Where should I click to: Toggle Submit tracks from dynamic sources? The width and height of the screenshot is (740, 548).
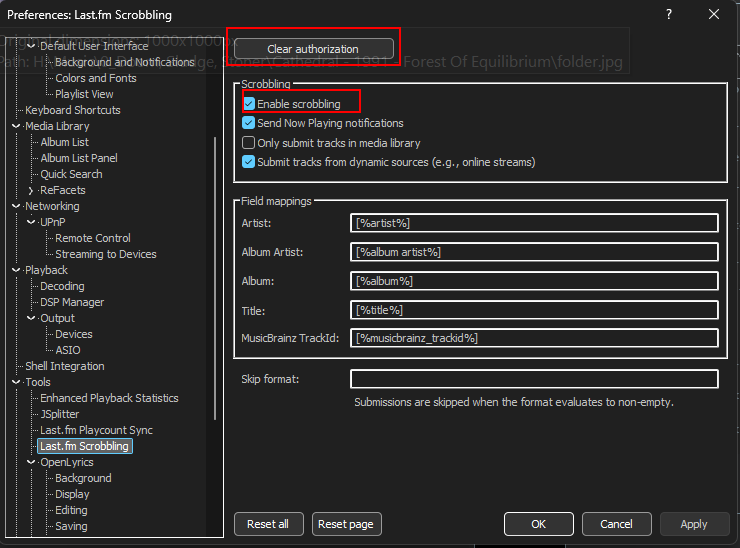(x=249, y=161)
